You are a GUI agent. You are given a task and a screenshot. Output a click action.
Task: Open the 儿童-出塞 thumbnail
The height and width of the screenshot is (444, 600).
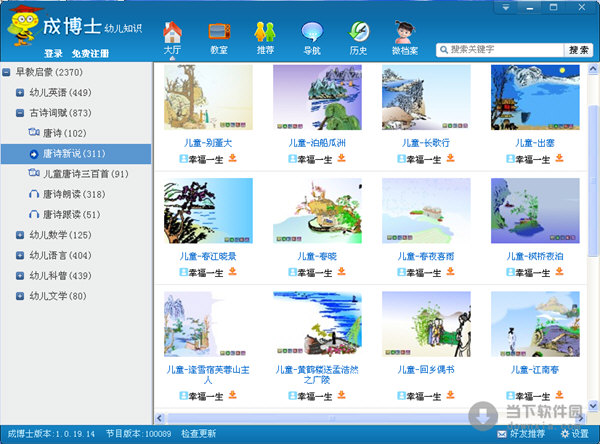(x=535, y=97)
